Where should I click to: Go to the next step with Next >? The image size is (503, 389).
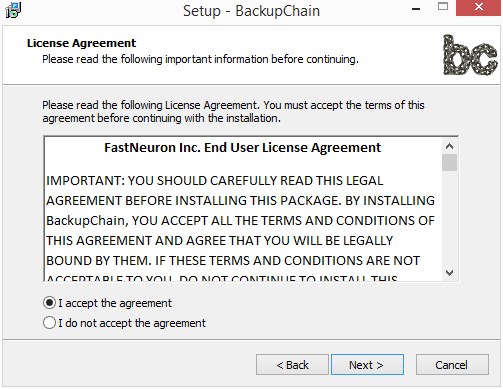367,365
